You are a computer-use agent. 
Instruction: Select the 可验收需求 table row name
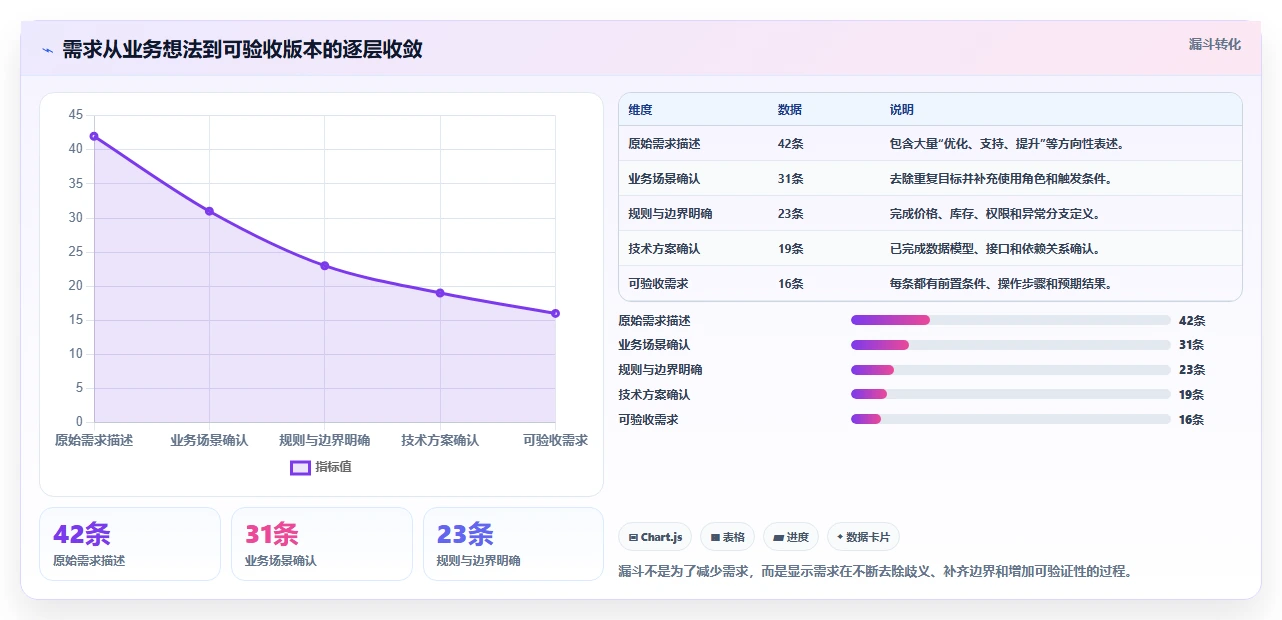click(x=658, y=284)
